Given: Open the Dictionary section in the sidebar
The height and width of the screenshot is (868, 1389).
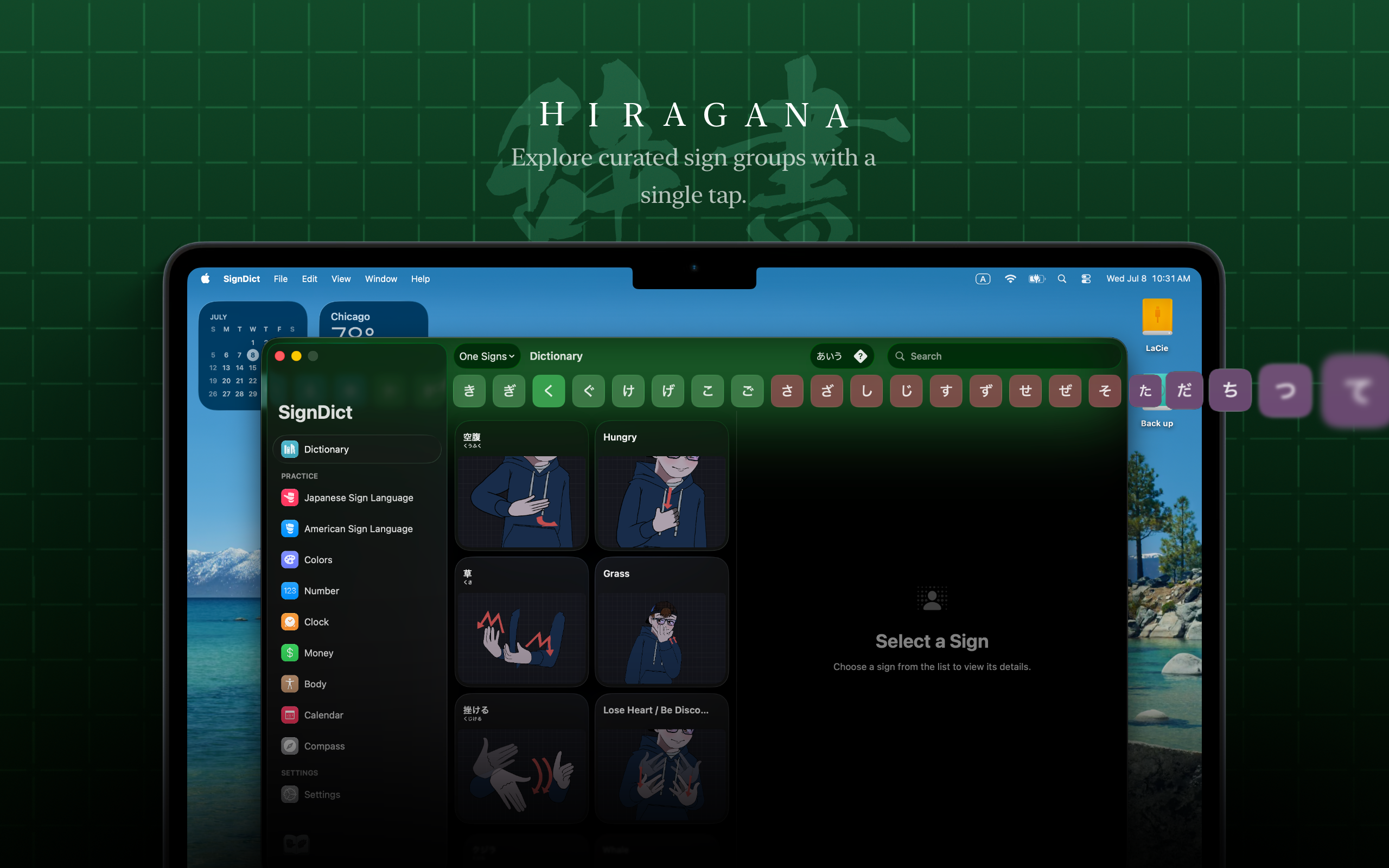Looking at the screenshot, I should [x=356, y=449].
